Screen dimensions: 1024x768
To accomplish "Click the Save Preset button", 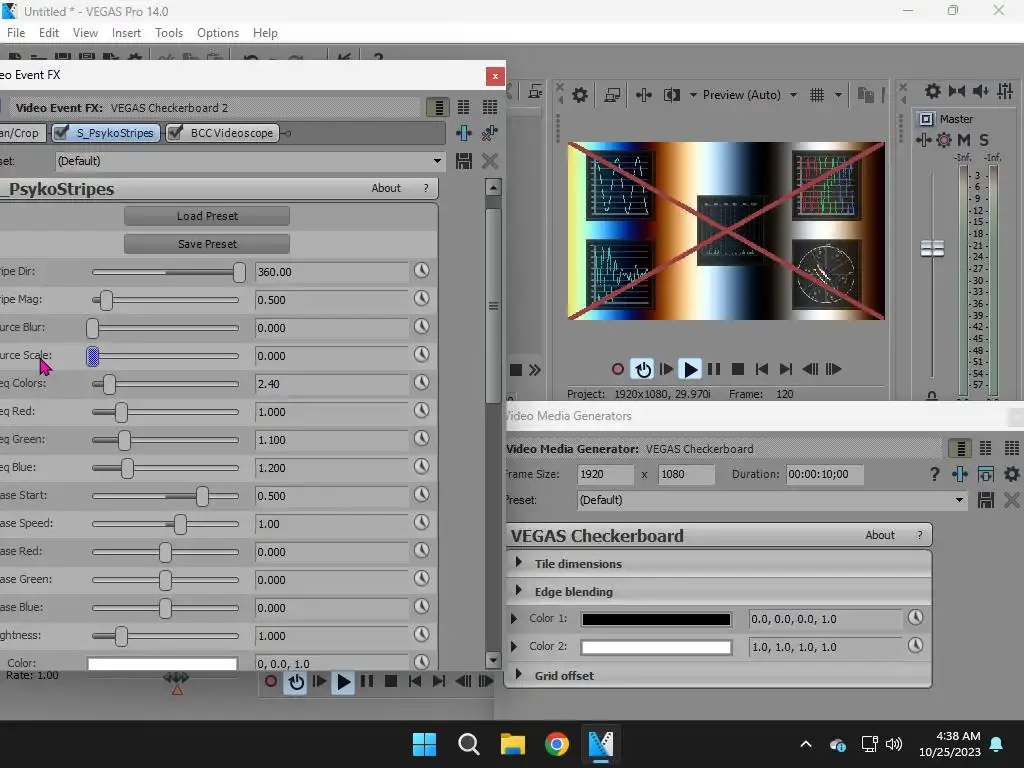I will [x=207, y=244].
